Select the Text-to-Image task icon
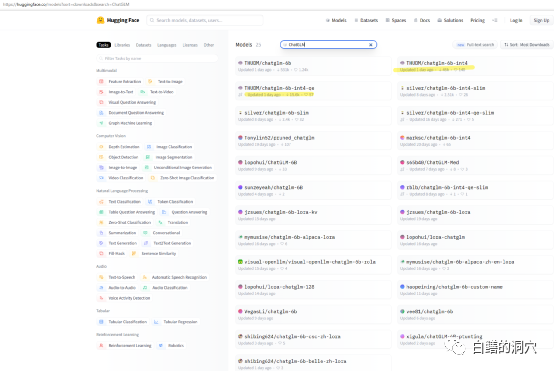The width and height of the screenshot is (554, 371). (x=150, y=81)
